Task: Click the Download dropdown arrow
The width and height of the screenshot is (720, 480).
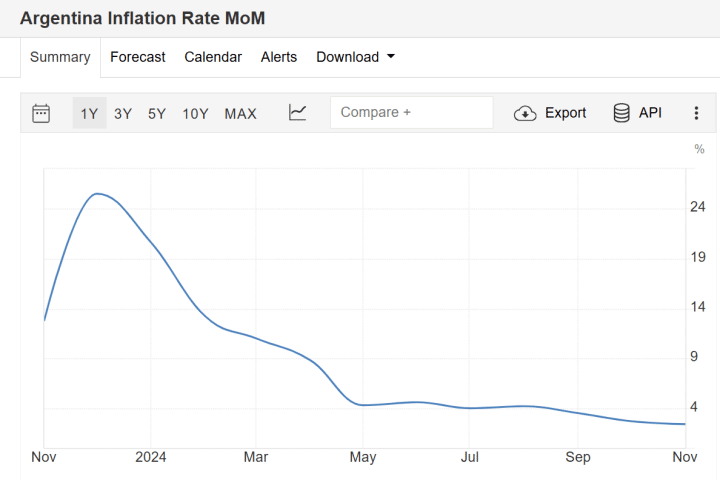Action: 390,57
